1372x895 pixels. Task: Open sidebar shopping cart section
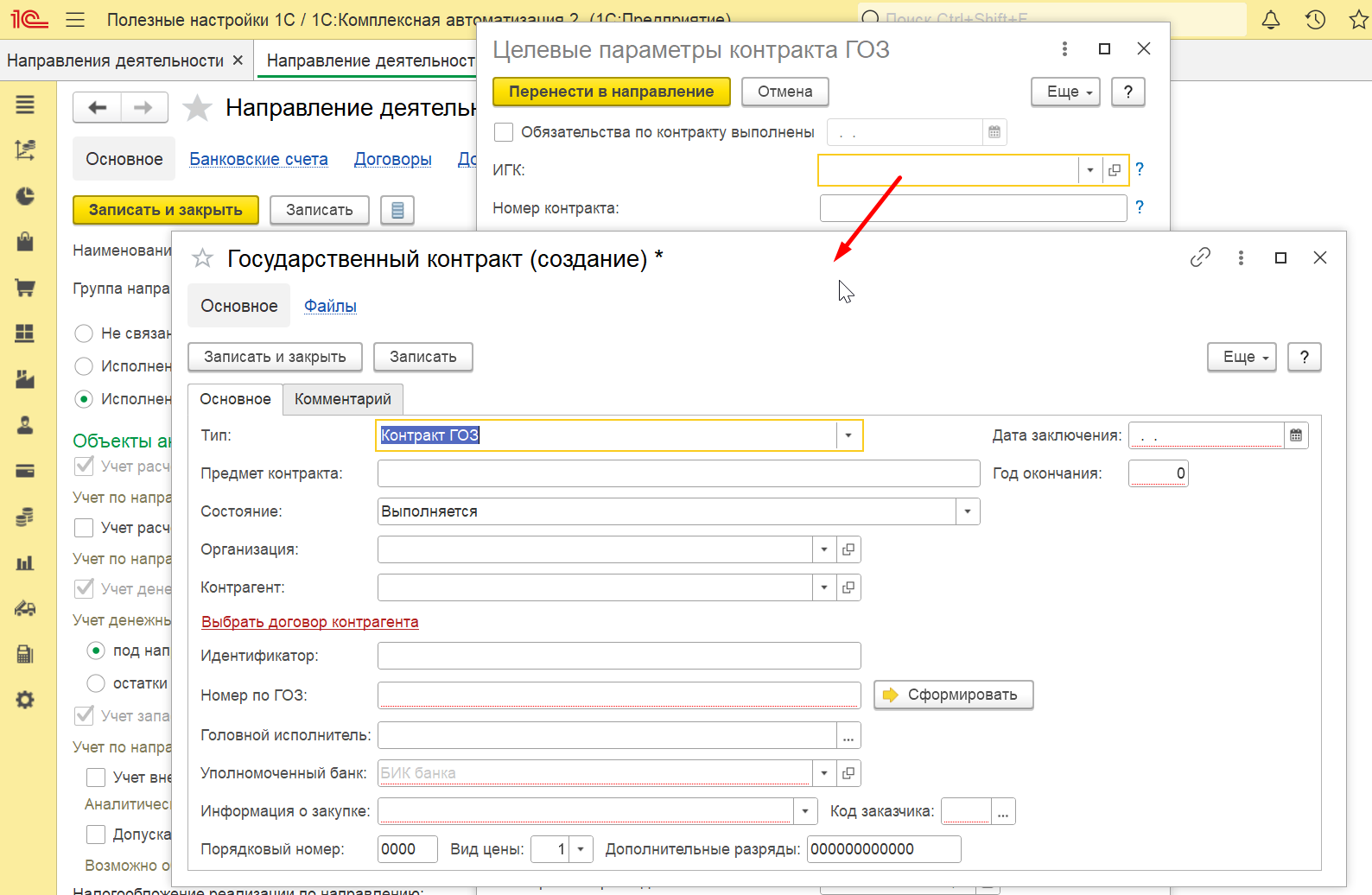[x=25, y=288]
